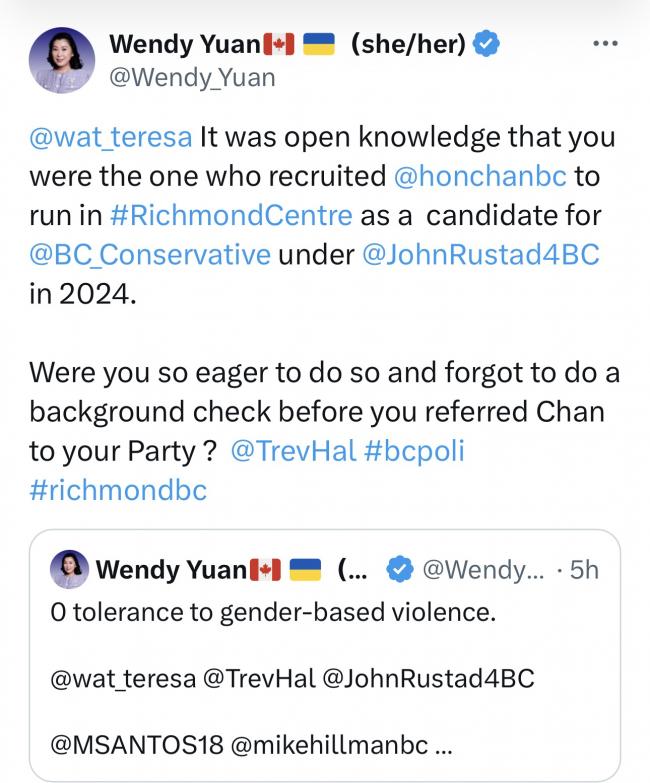Visit the @honchanbc profile mention
This screenshot has width=650, height=783.
[480, 175]
